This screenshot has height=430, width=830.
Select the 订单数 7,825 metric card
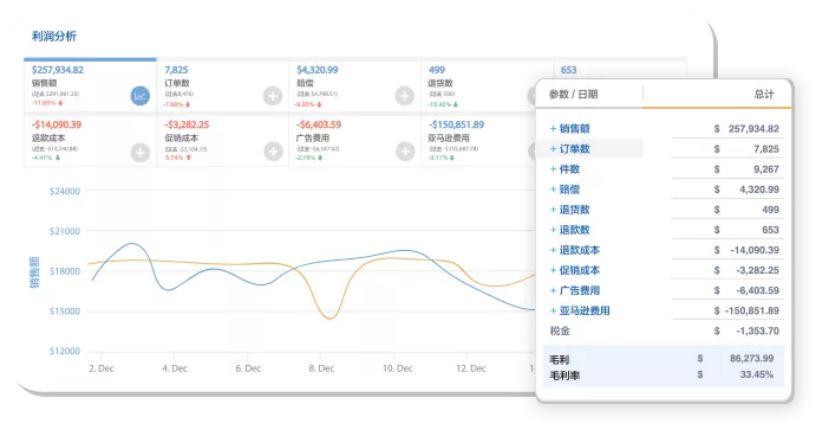click(223, 86)
